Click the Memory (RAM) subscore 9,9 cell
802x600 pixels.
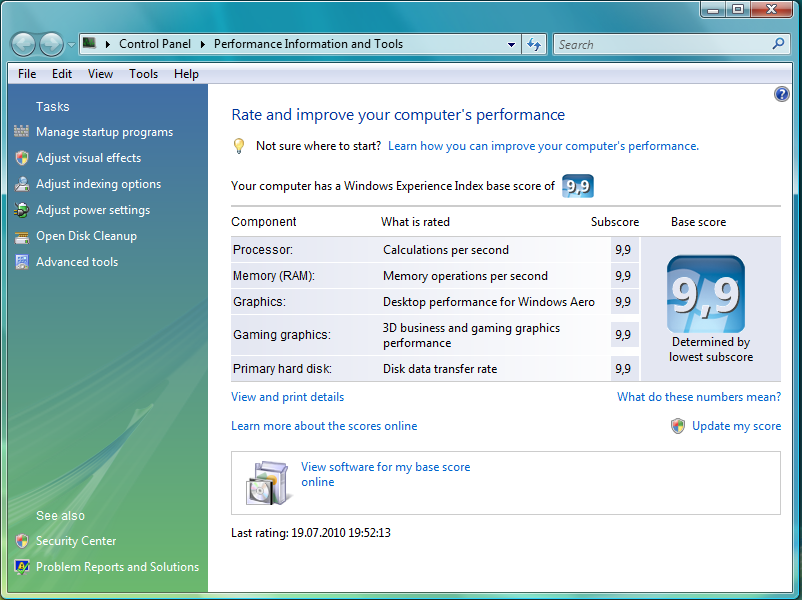(x=623, y=276)
